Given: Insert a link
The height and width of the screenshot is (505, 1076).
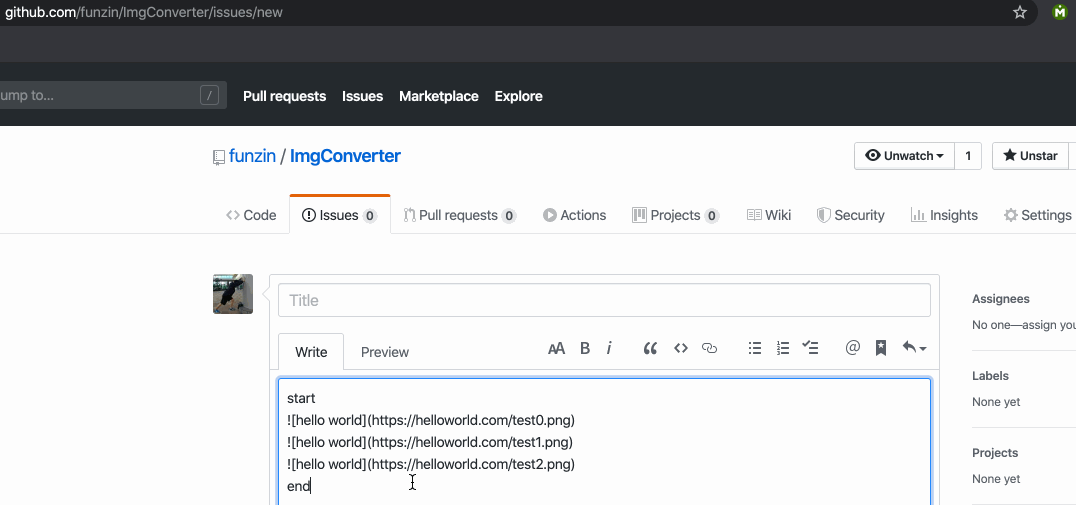Looking at the screenshot, I should coord(710,349).
